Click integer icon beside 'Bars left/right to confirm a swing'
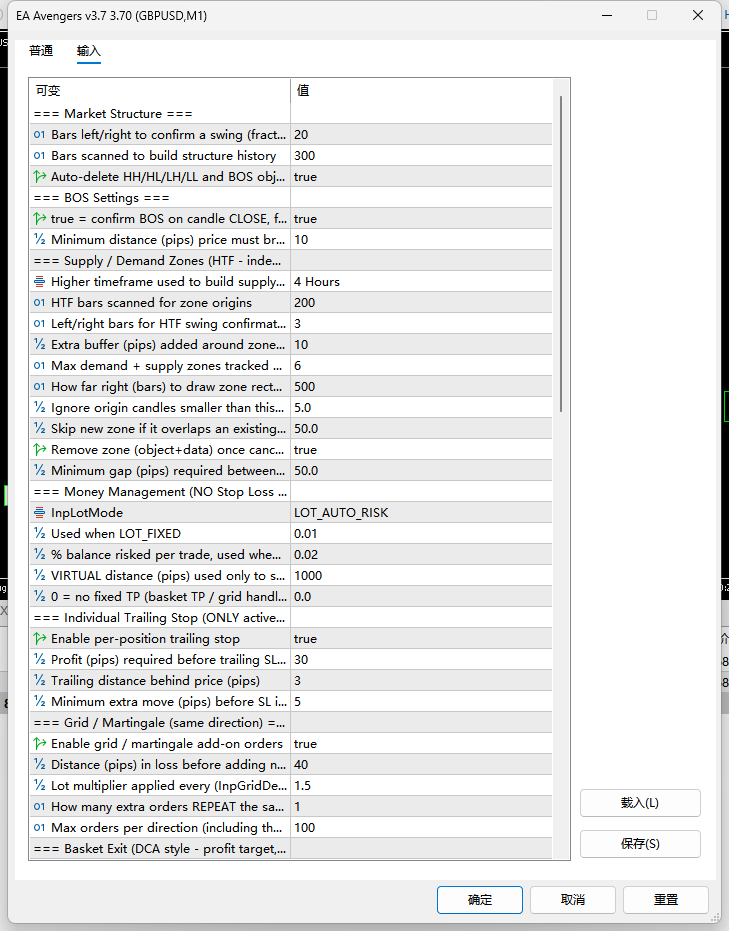Image resolution: width=729 pixels, height=931 pixels. pyautogui.click(x=39, y=135)
